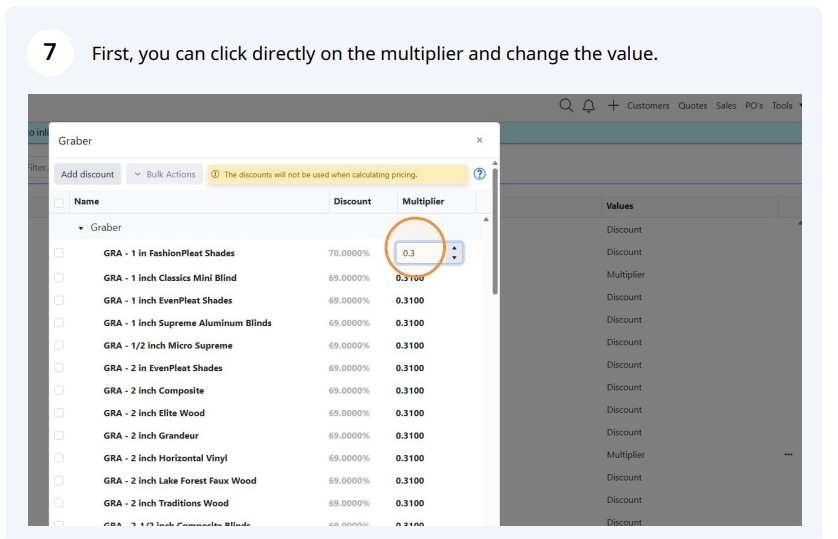The image size is (838, 539).
Task: Toggle the select-all checkbox in header
Action: (59, 202)
